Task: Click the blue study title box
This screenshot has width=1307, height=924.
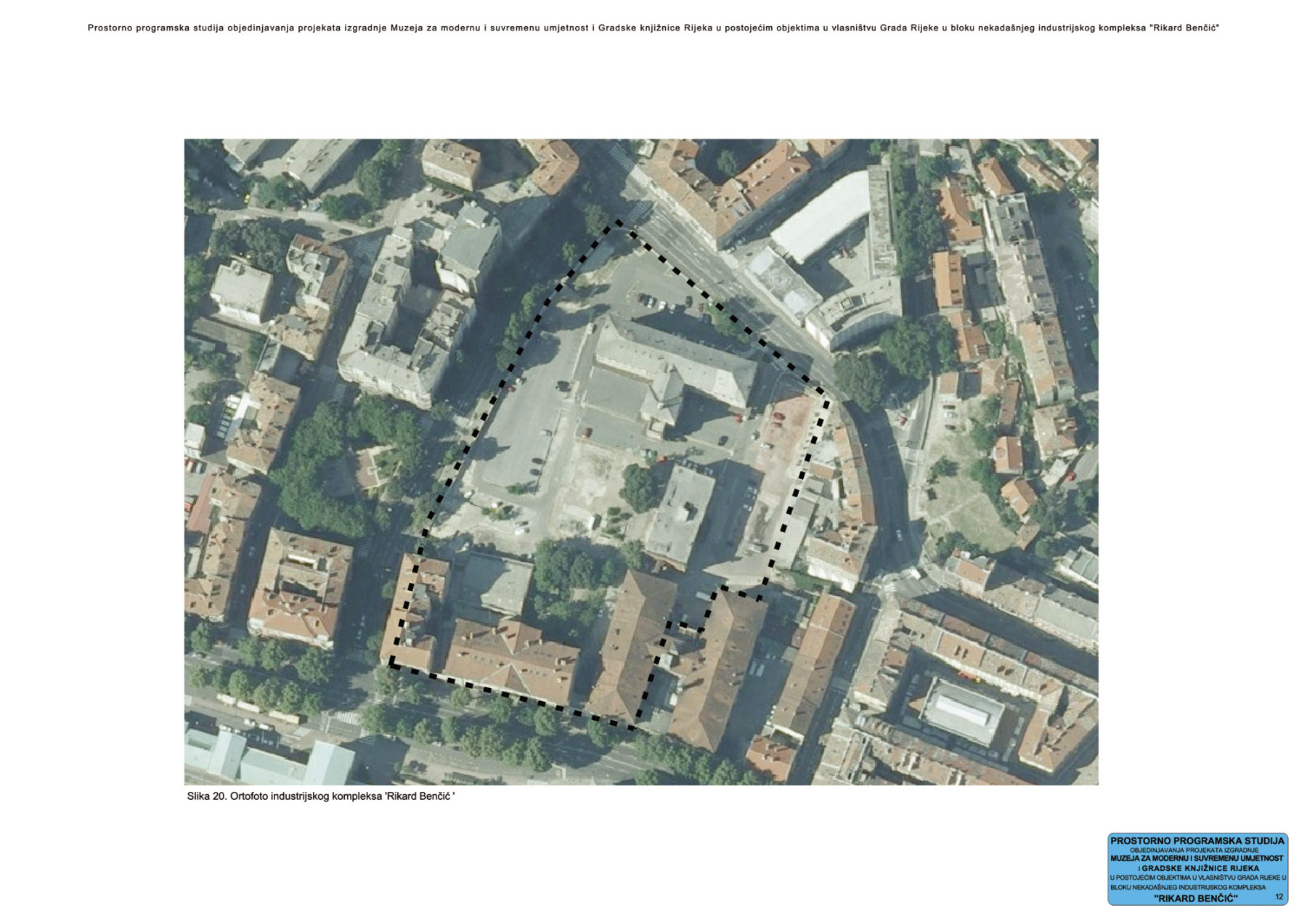Action: tap(1197, 869)
